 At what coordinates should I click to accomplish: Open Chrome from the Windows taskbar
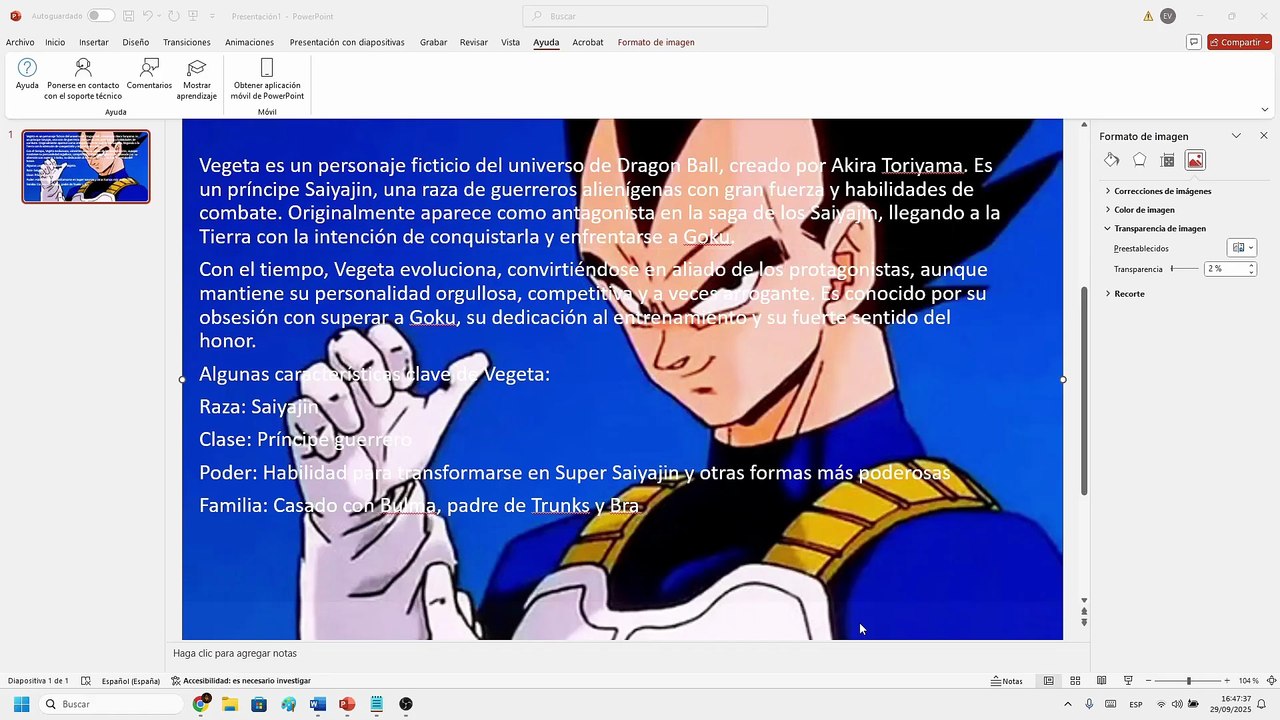[201, 704]
